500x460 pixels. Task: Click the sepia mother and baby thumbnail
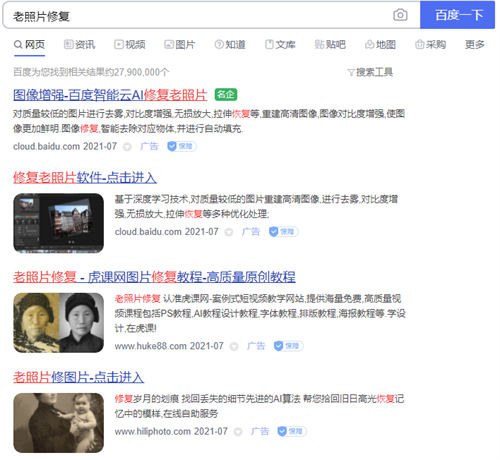click(x=59, y=423)
